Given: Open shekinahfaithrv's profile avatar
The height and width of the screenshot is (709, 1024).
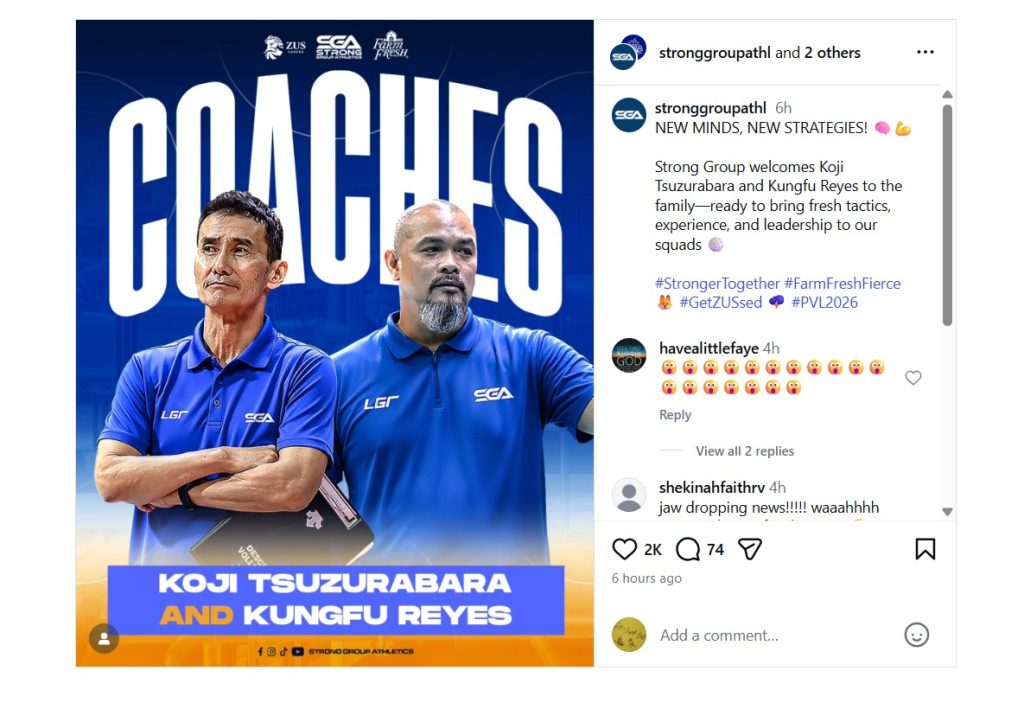Looking at the screenshot, I should coord(629,495).
